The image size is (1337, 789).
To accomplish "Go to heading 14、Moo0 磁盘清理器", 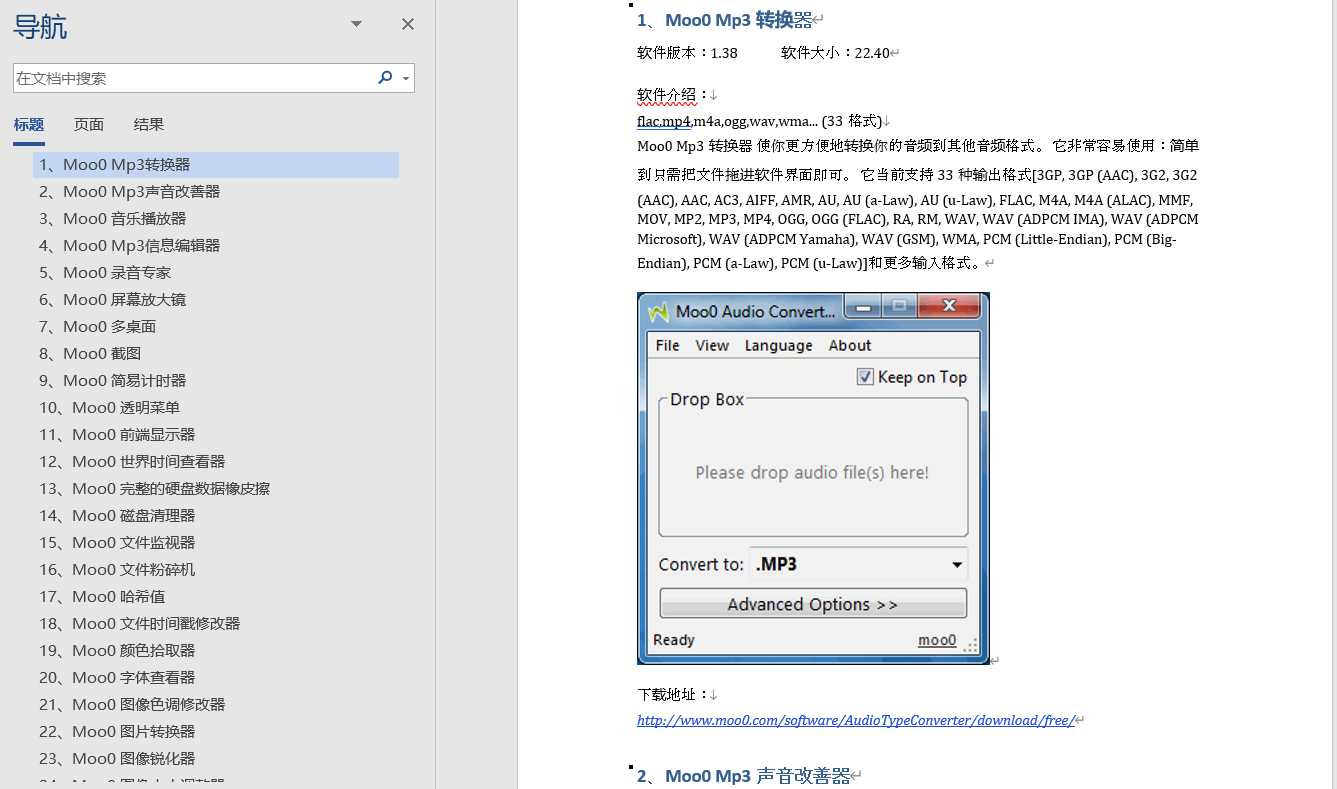I will click(117, 516).
